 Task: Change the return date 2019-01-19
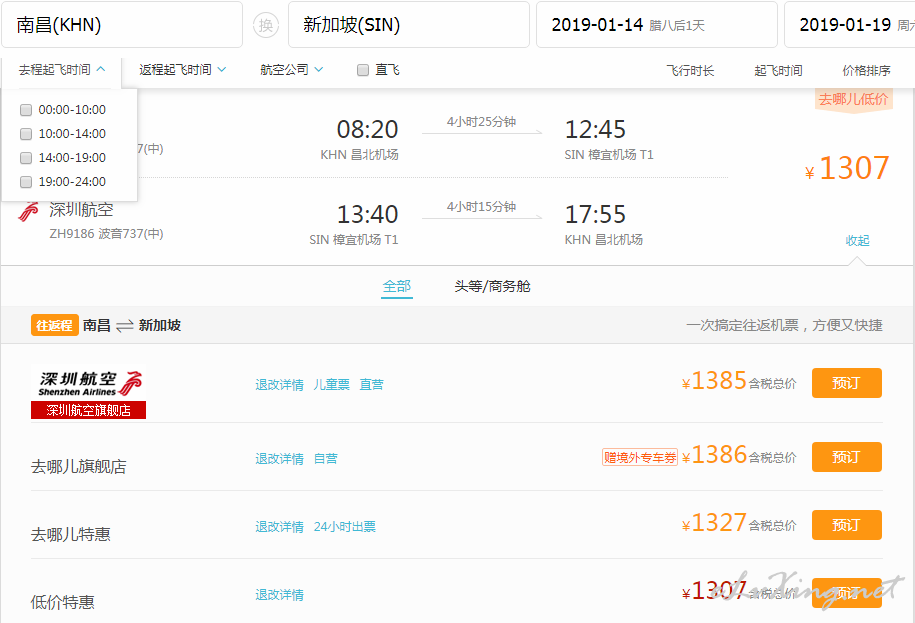coord(850,24)
